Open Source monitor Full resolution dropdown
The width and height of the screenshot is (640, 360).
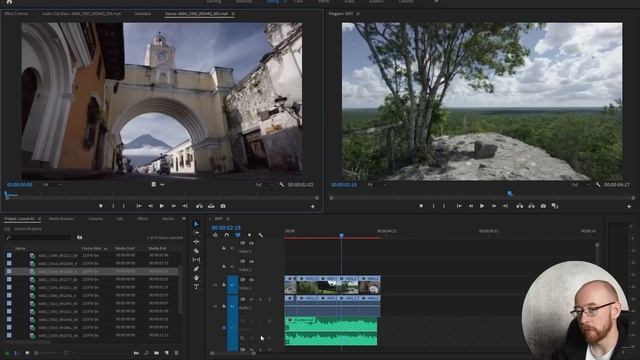(x=264, y=185)
